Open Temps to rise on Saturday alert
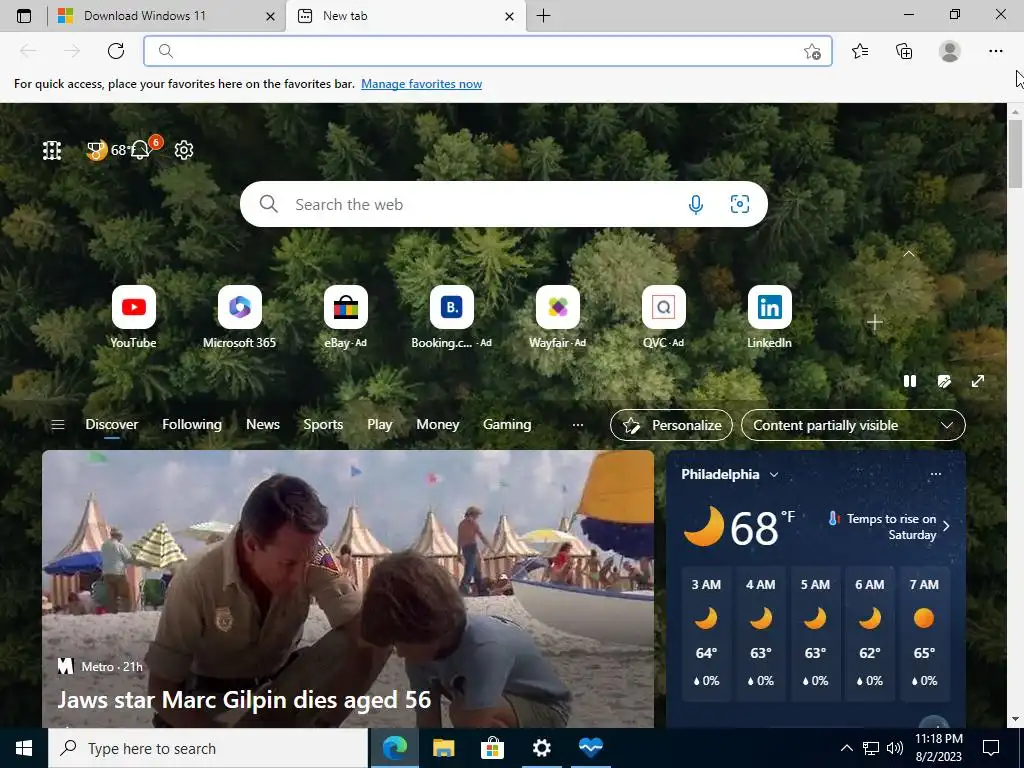 tap(888, 526)
